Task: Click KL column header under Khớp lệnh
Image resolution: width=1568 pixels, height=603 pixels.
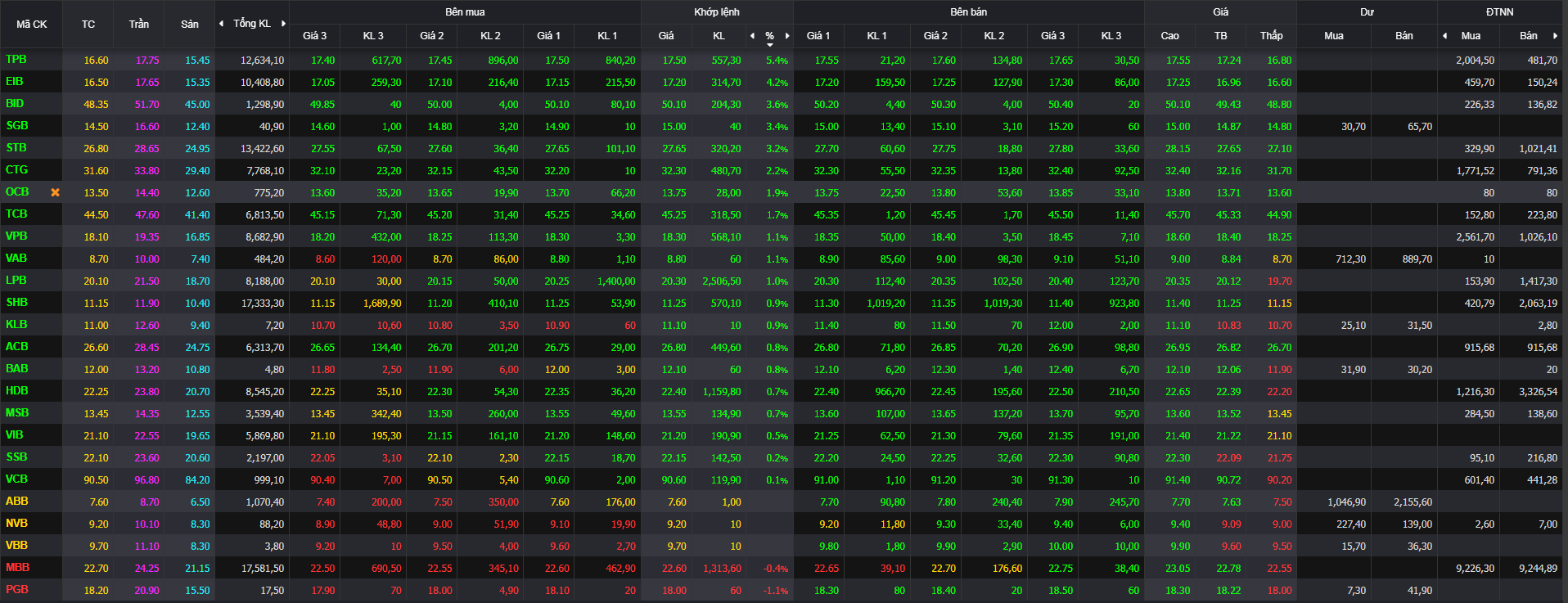Action: point(719,36)
